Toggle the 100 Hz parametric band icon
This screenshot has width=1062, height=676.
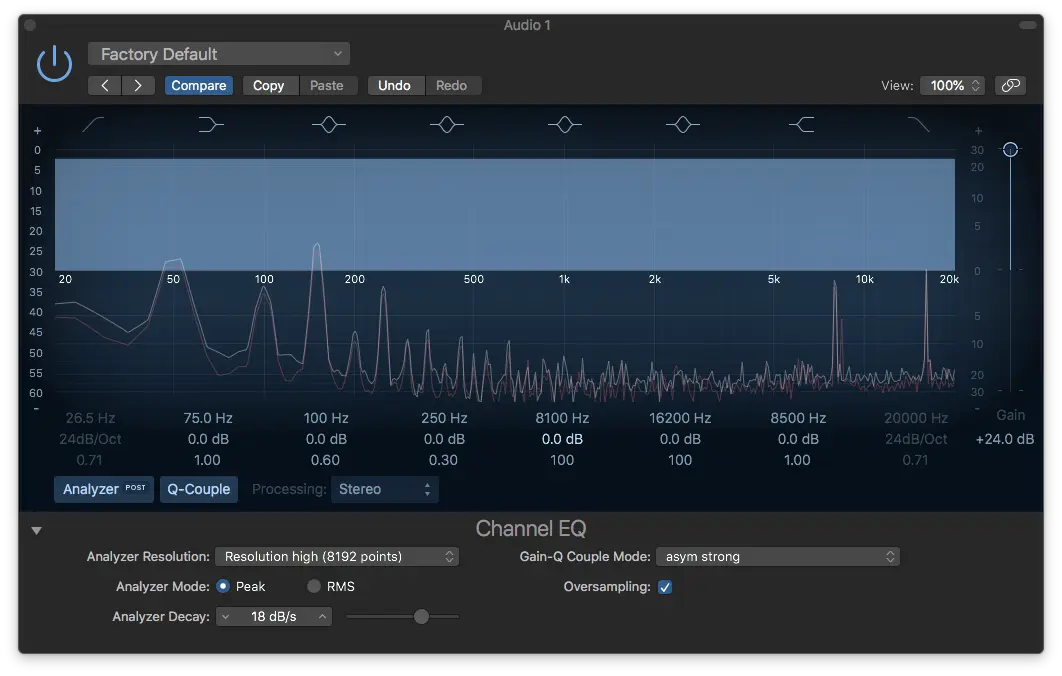328,125
